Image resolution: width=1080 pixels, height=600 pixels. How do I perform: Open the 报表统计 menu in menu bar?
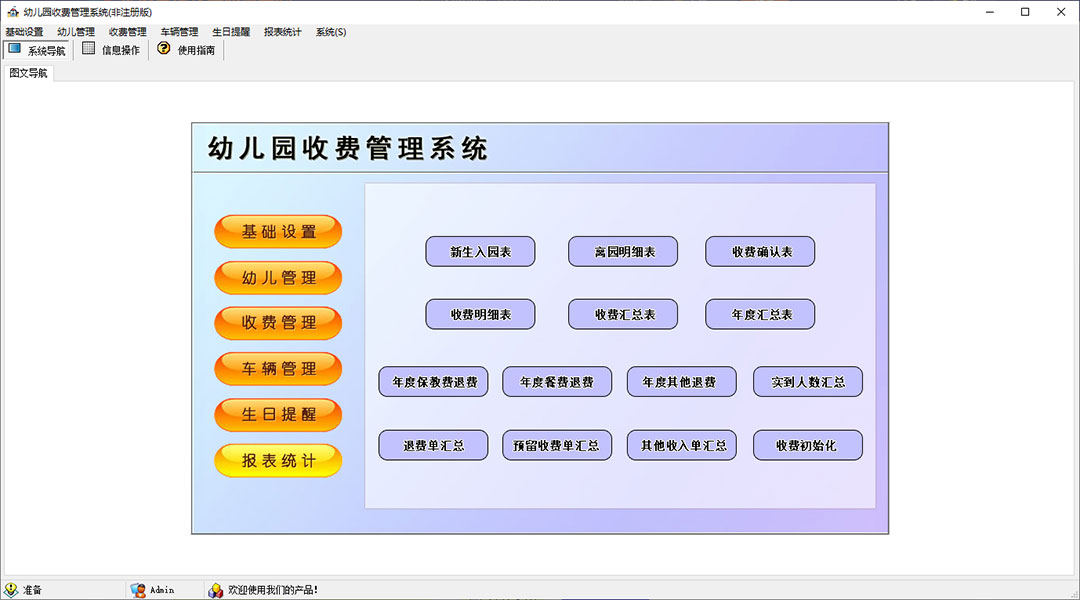point(282,32)
